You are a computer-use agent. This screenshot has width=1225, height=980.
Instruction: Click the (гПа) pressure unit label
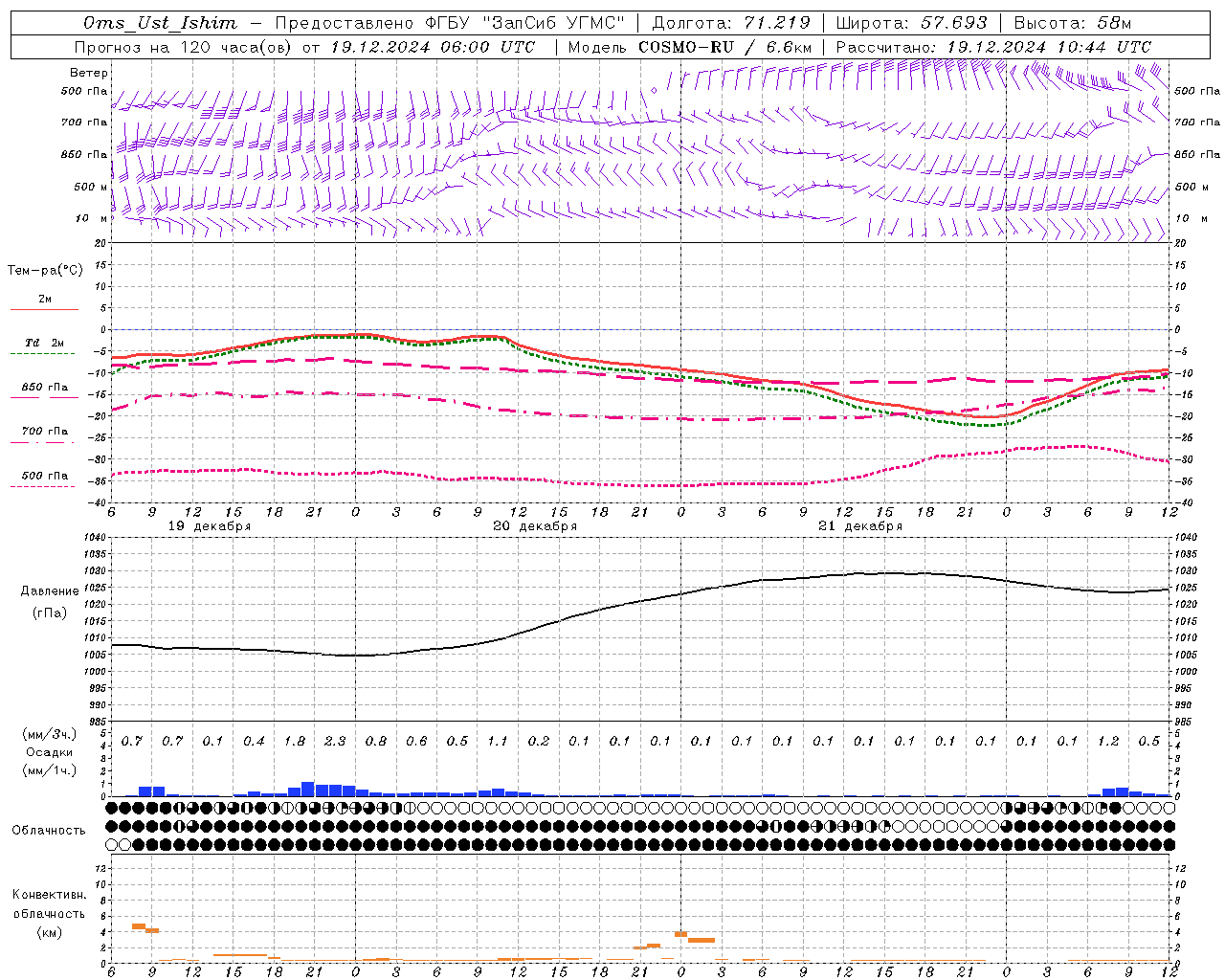(x=50, y=612)
